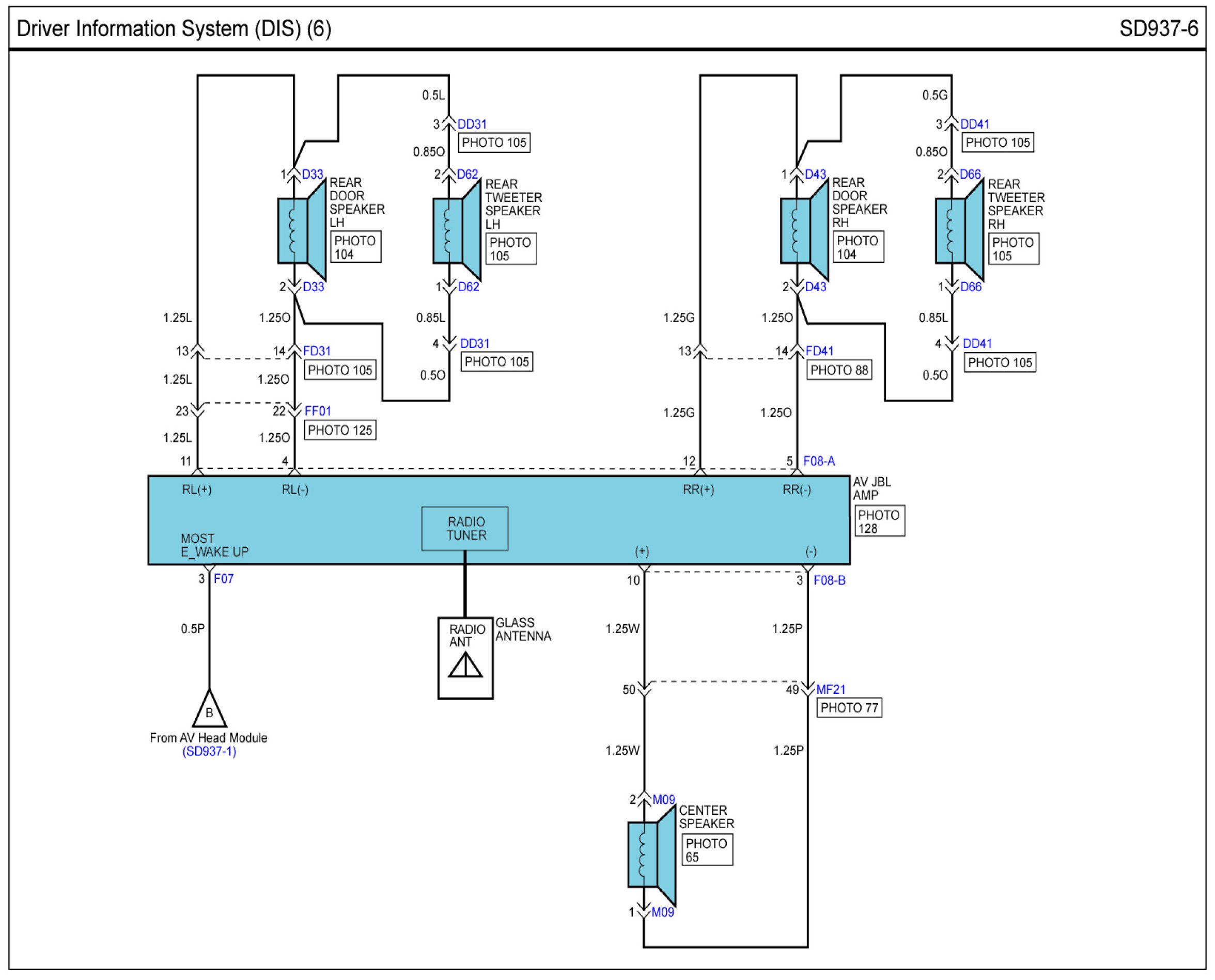Viewport: 1215px width, 980px height.
Task: Click the Radio Tuner box in amp
Action: point(464,528)
